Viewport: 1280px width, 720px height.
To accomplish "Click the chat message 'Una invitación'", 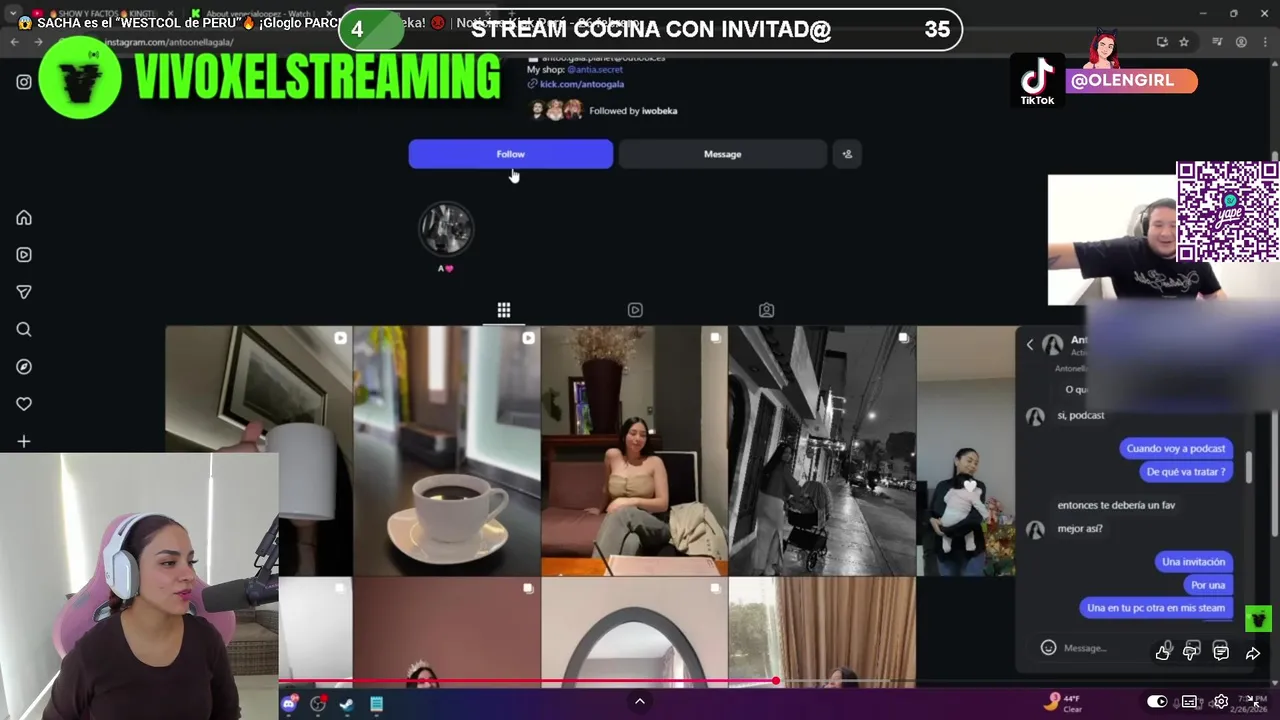I will 1193,562.
